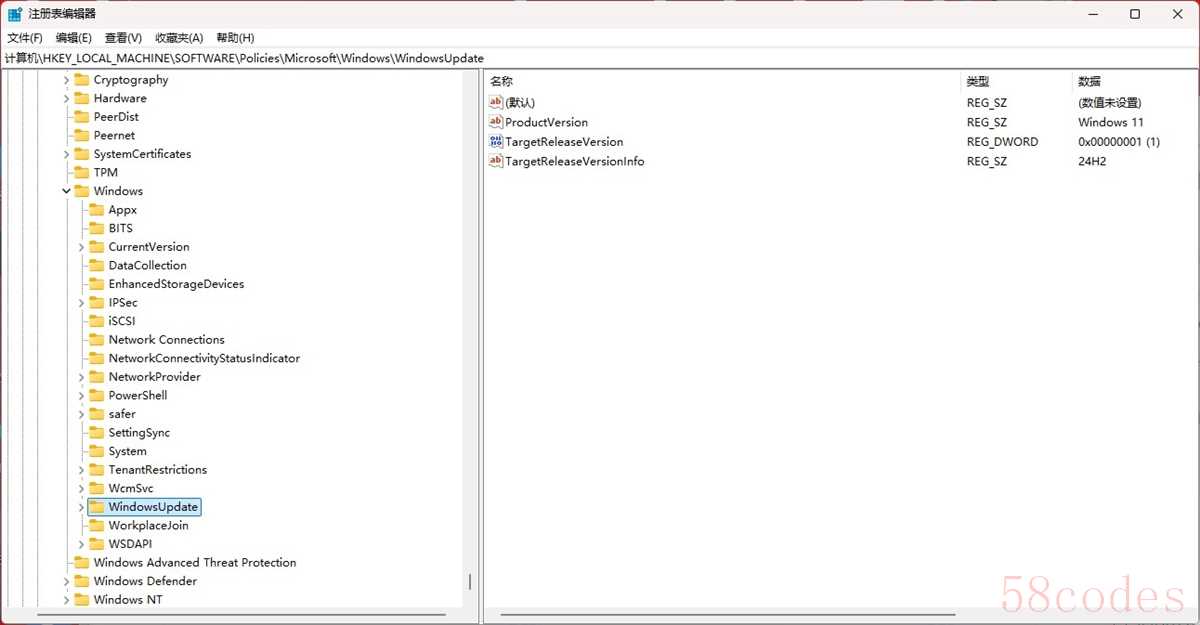The width and height of the screenshot is (1200, 625).
Task: Click the DWORD icon of TargetReleaseVersion
Action: click(x=496, y=141)
